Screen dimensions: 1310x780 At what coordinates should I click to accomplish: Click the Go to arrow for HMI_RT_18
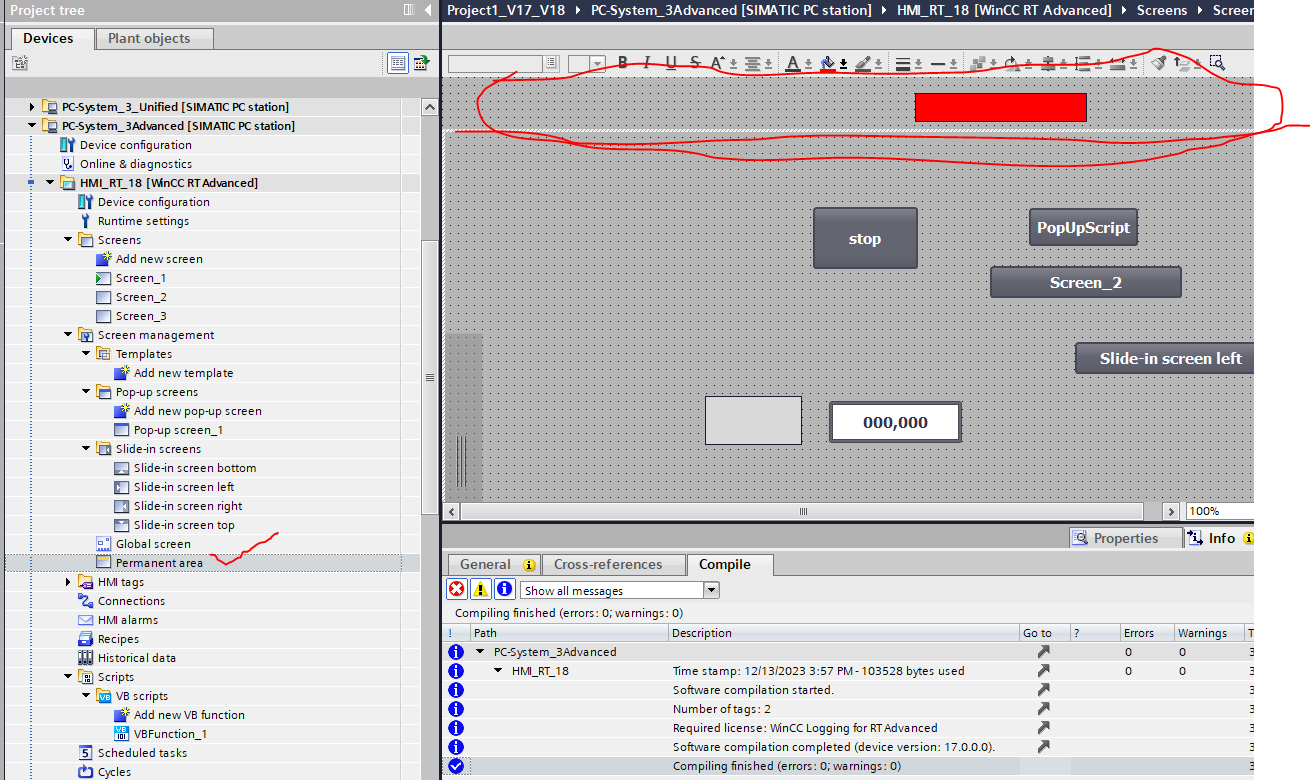point(1043,671)
